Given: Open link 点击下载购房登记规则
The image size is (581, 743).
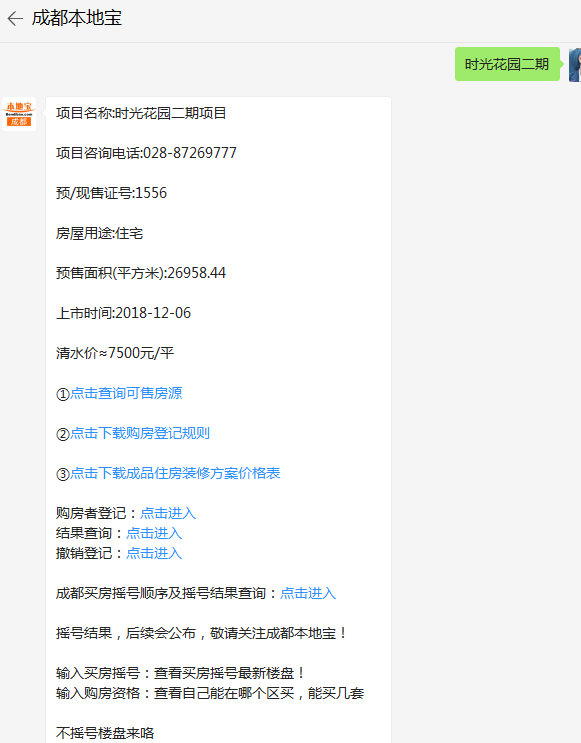Looking at the screenshot, I should pyautogui.click(x=140, y=433).
